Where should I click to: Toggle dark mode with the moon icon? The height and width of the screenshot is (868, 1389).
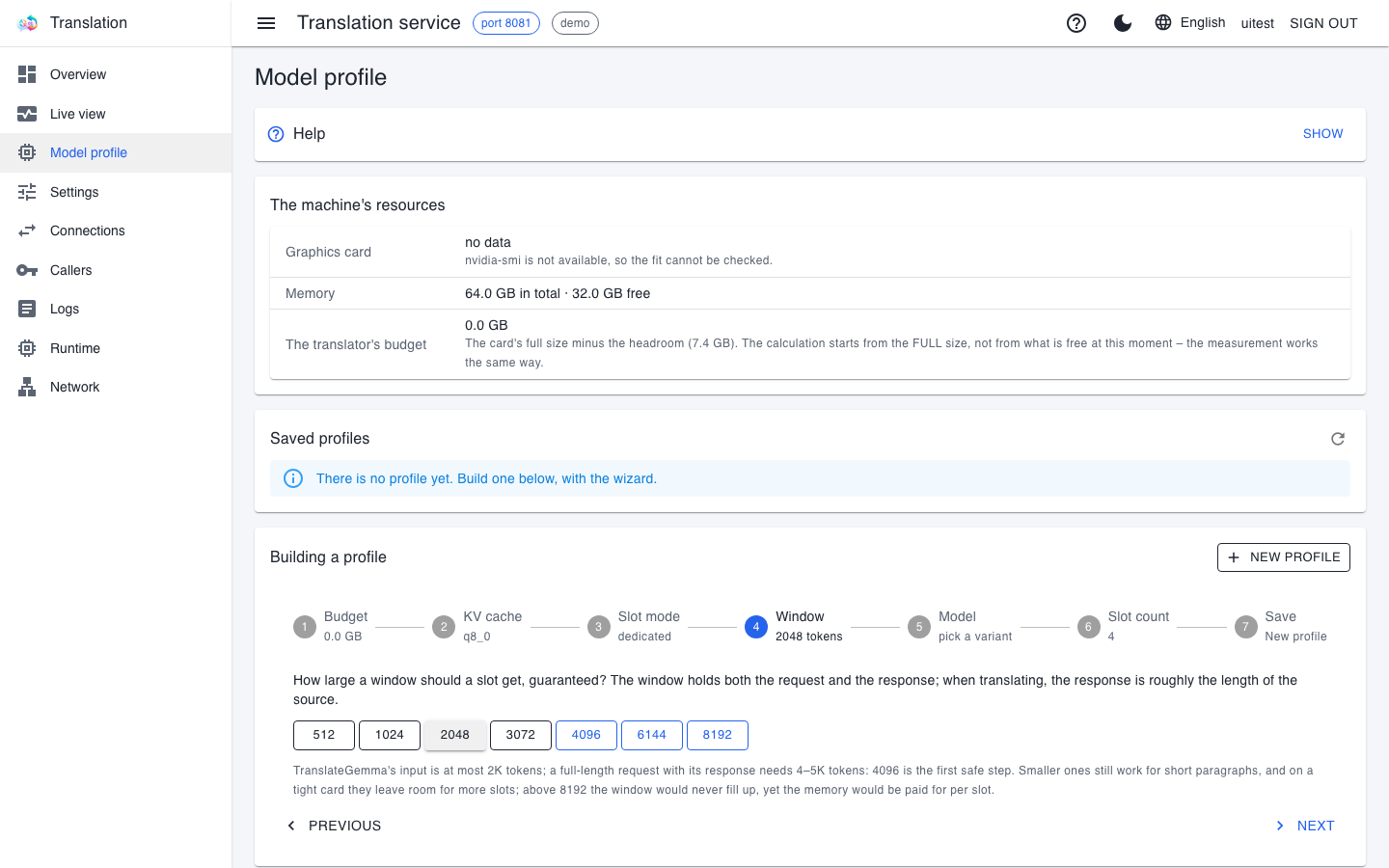(1123, 23)
